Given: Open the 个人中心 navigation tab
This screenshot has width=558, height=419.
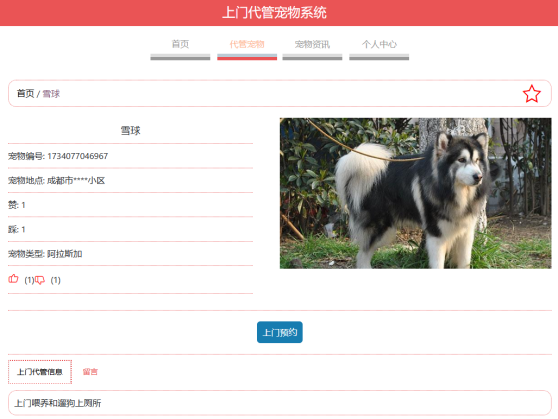Looking at the screenshot, I should (379, 44).
